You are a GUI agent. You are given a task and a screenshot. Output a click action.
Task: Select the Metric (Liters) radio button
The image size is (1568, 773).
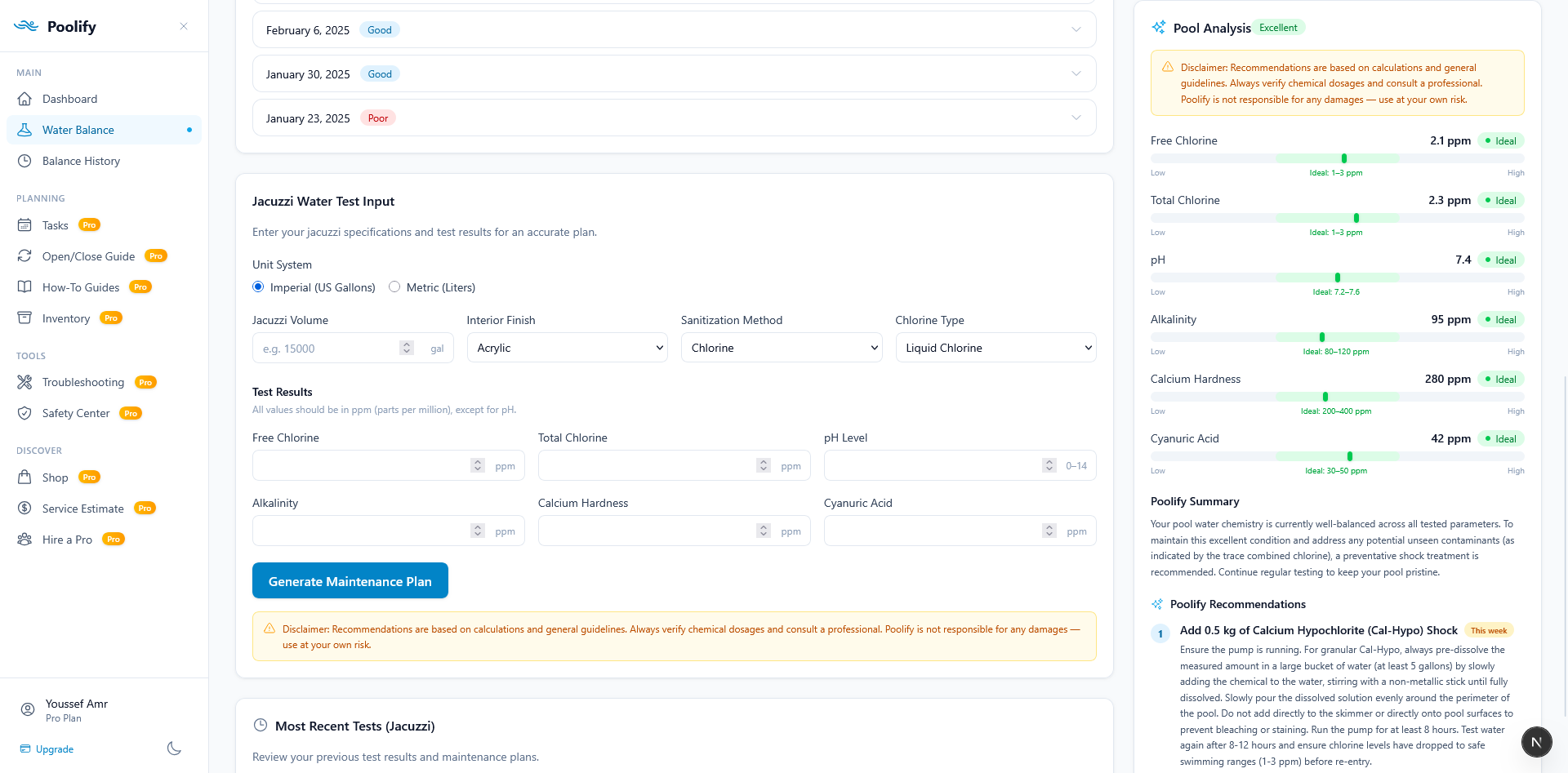[394, 287]
